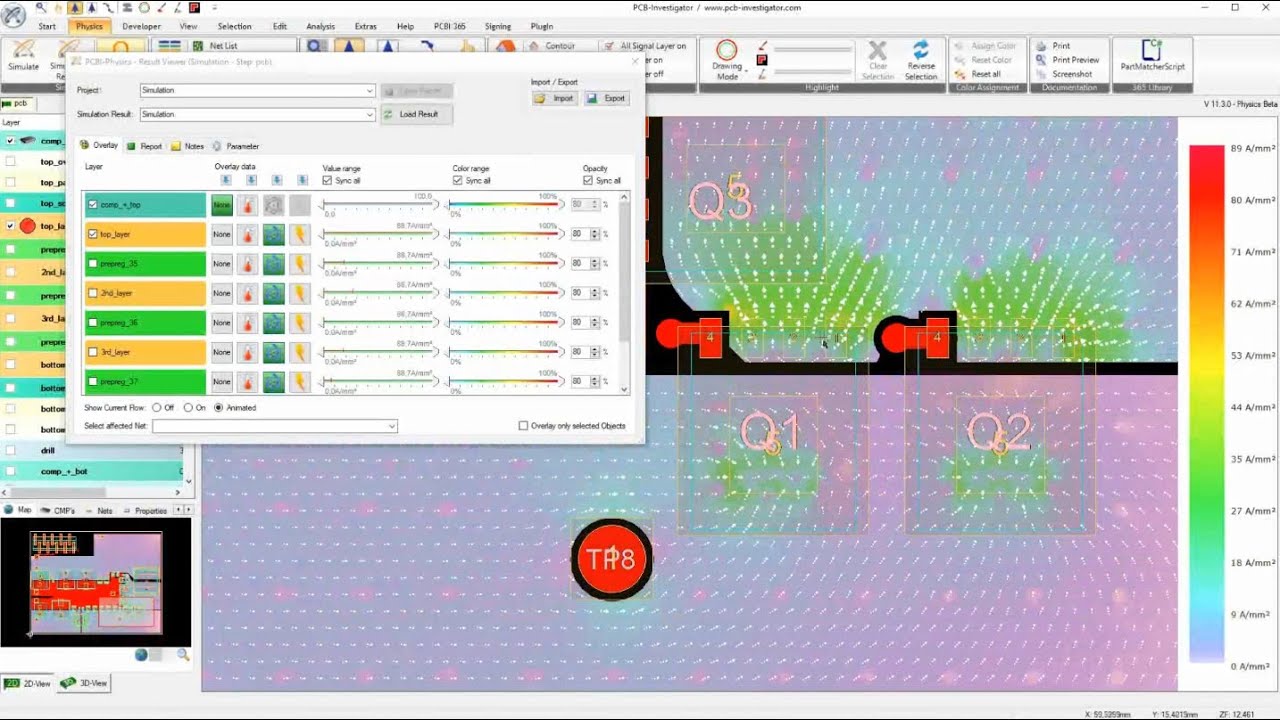Set Show Current Flow to Off
This screenshot has width=1280, height=720.
pyautogui.click(x=156, y=408)
